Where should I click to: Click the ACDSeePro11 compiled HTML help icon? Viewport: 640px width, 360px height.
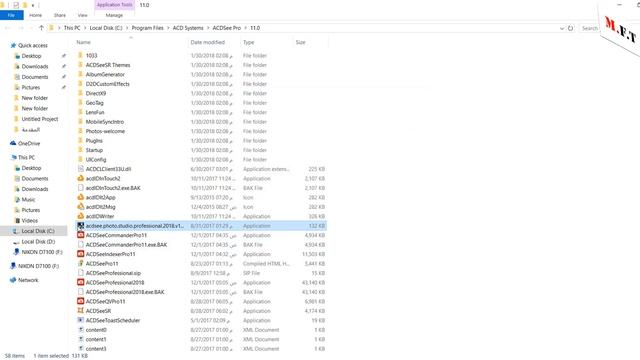pyautogui.click(x=80, y=263)
